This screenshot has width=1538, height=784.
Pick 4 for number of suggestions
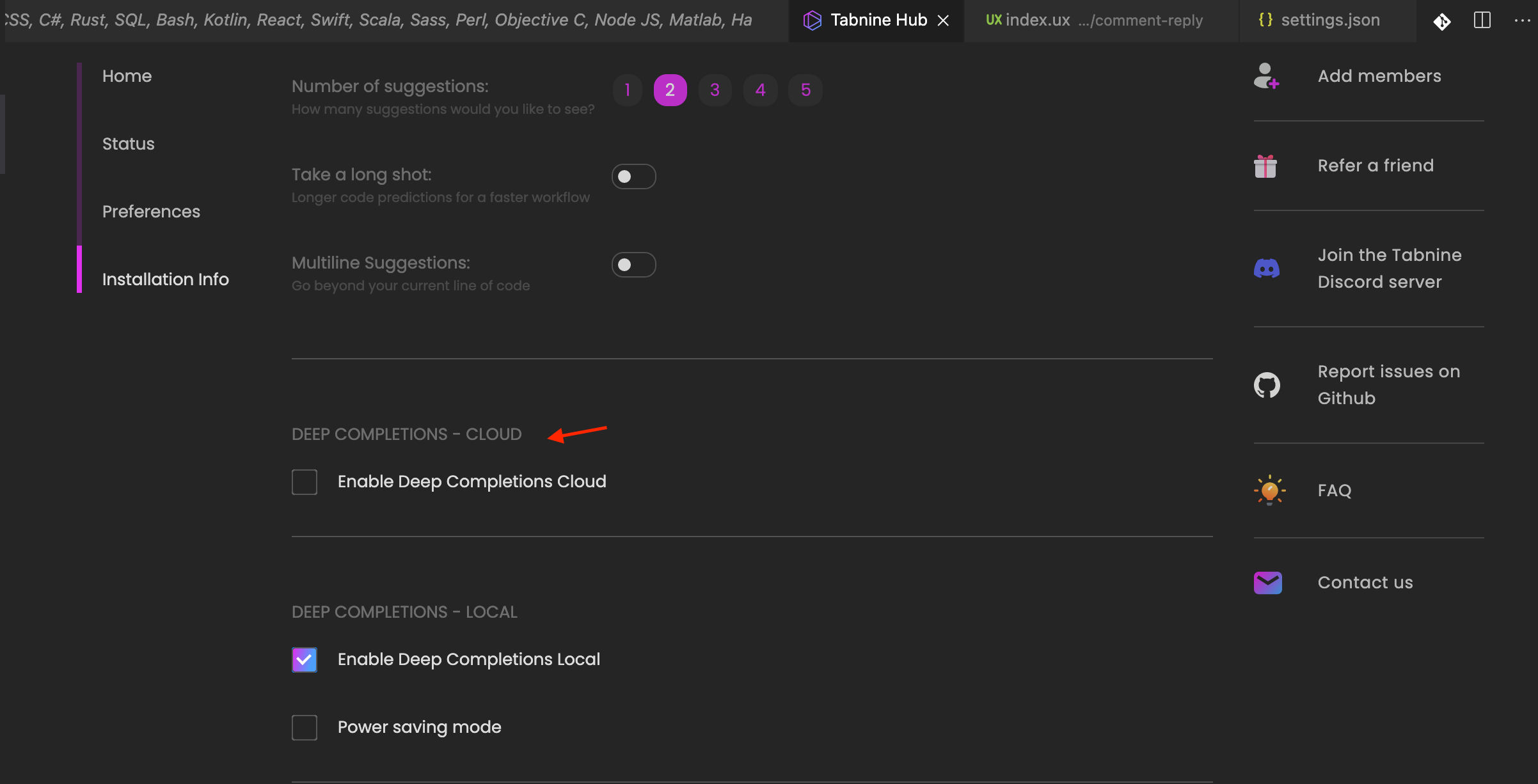[761, 90]
